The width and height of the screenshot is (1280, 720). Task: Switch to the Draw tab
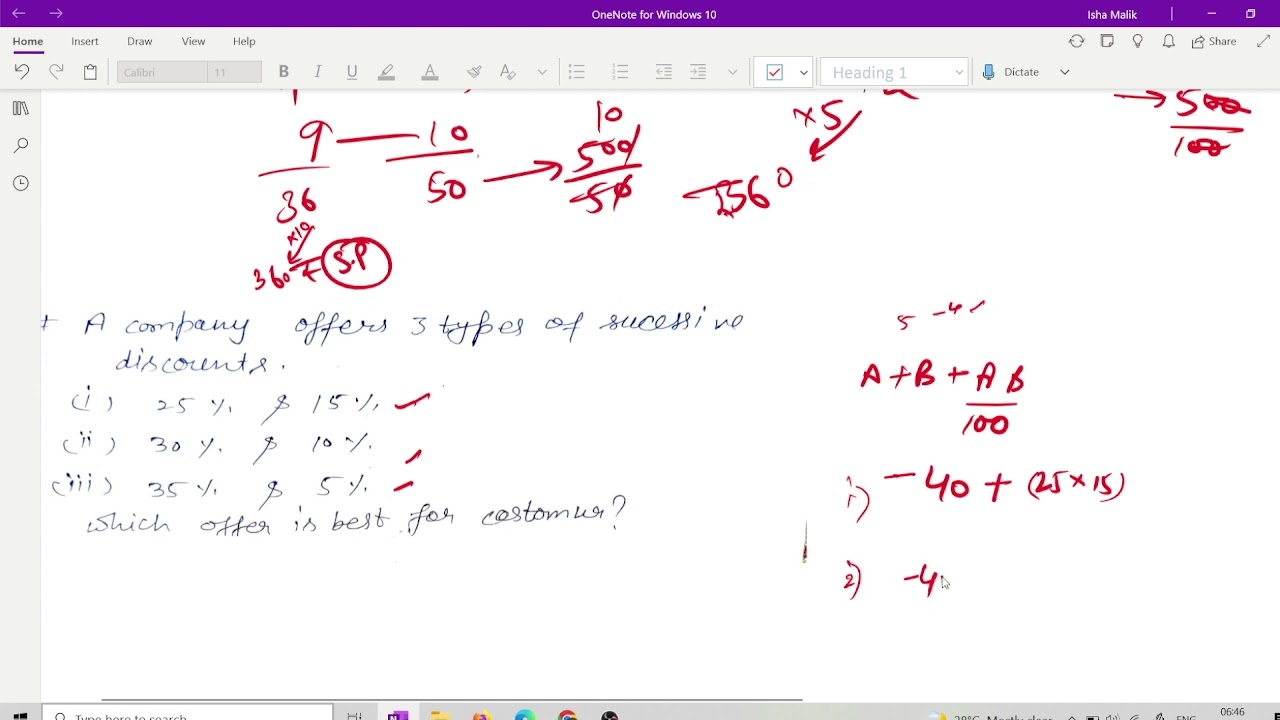[140, 41]
